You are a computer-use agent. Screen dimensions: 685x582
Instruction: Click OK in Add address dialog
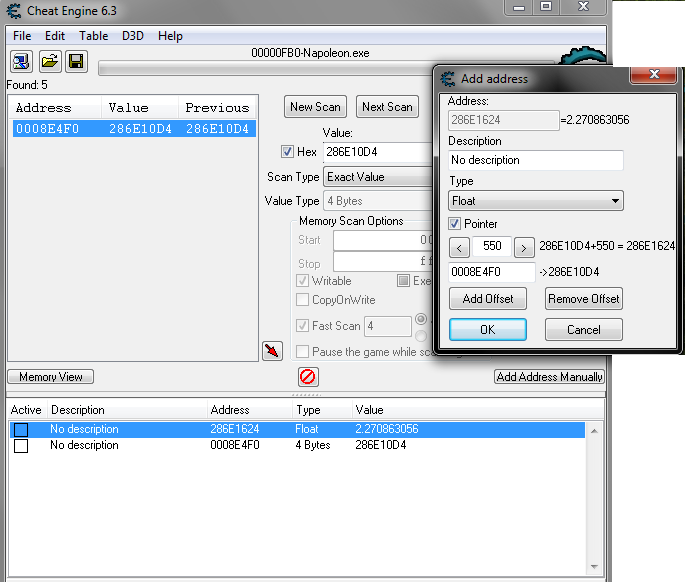coord(487,330)
